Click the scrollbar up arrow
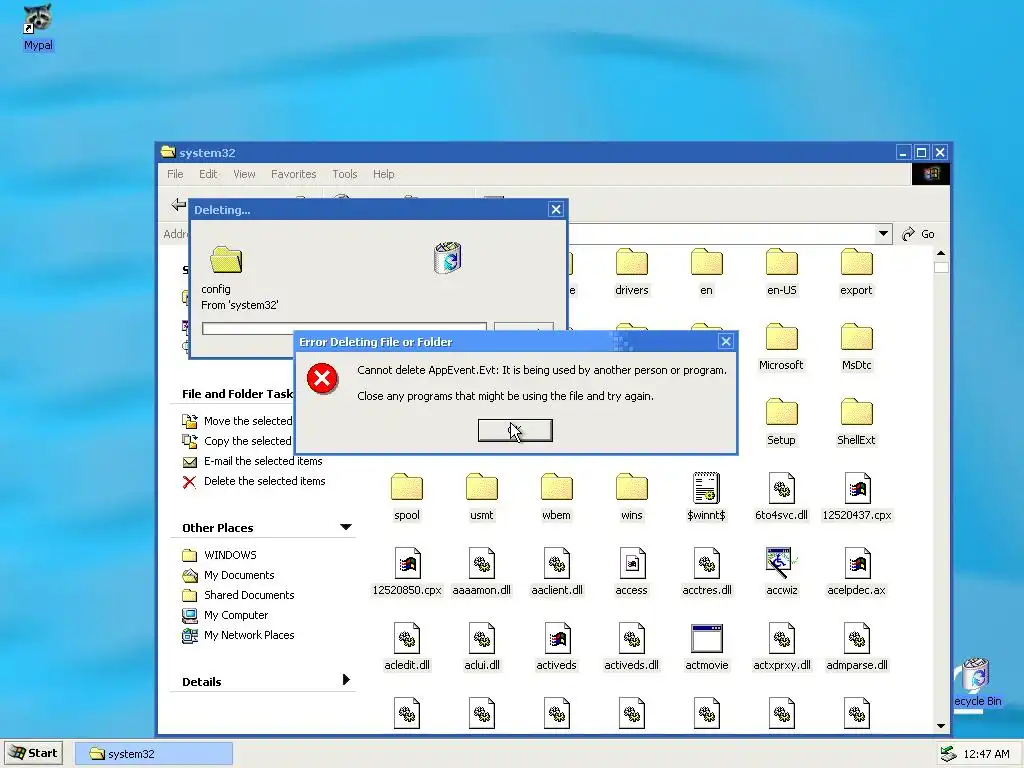 click(941, 253)
